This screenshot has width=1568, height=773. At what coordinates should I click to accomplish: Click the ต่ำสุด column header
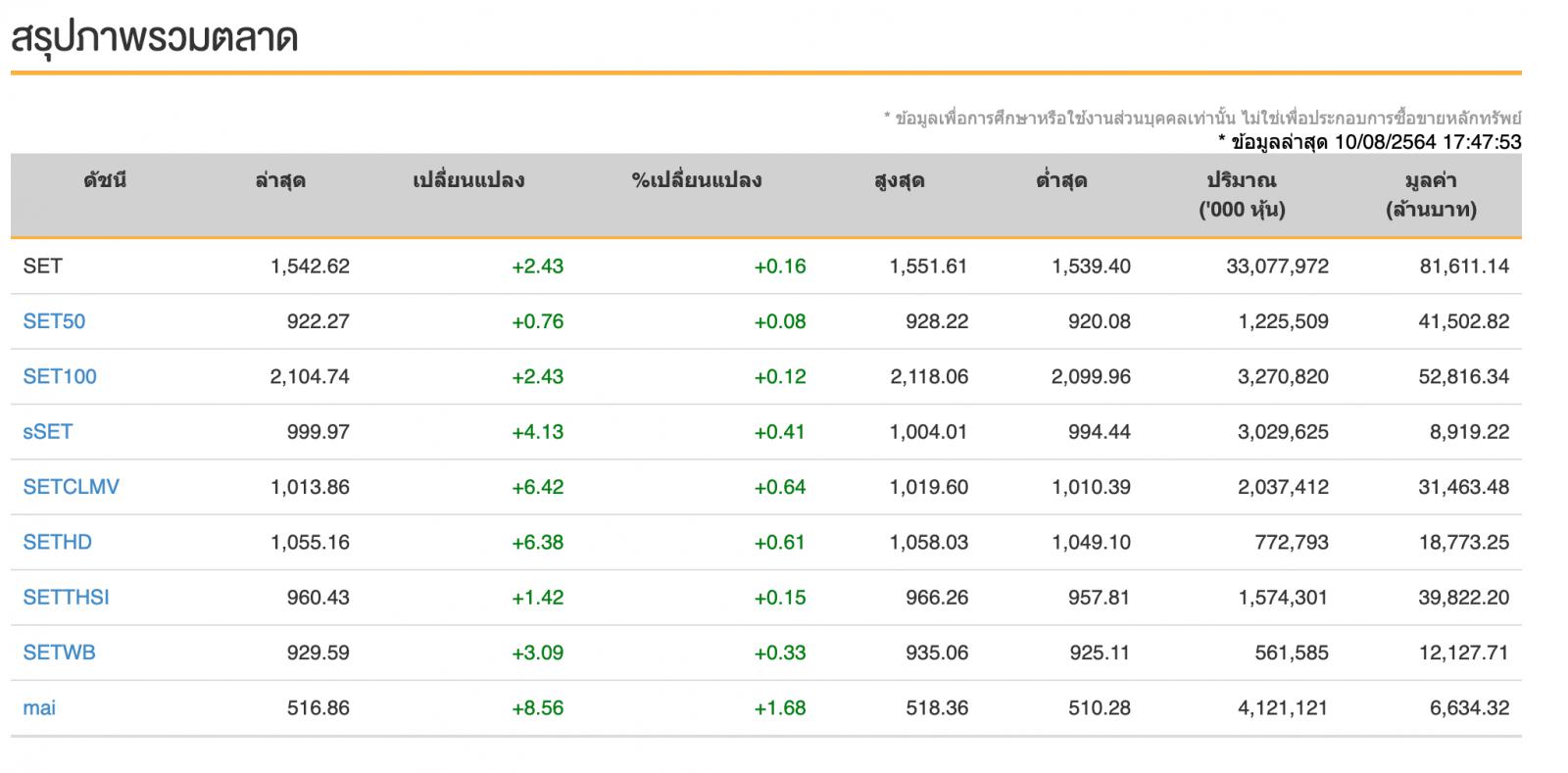pos(1061,180)
